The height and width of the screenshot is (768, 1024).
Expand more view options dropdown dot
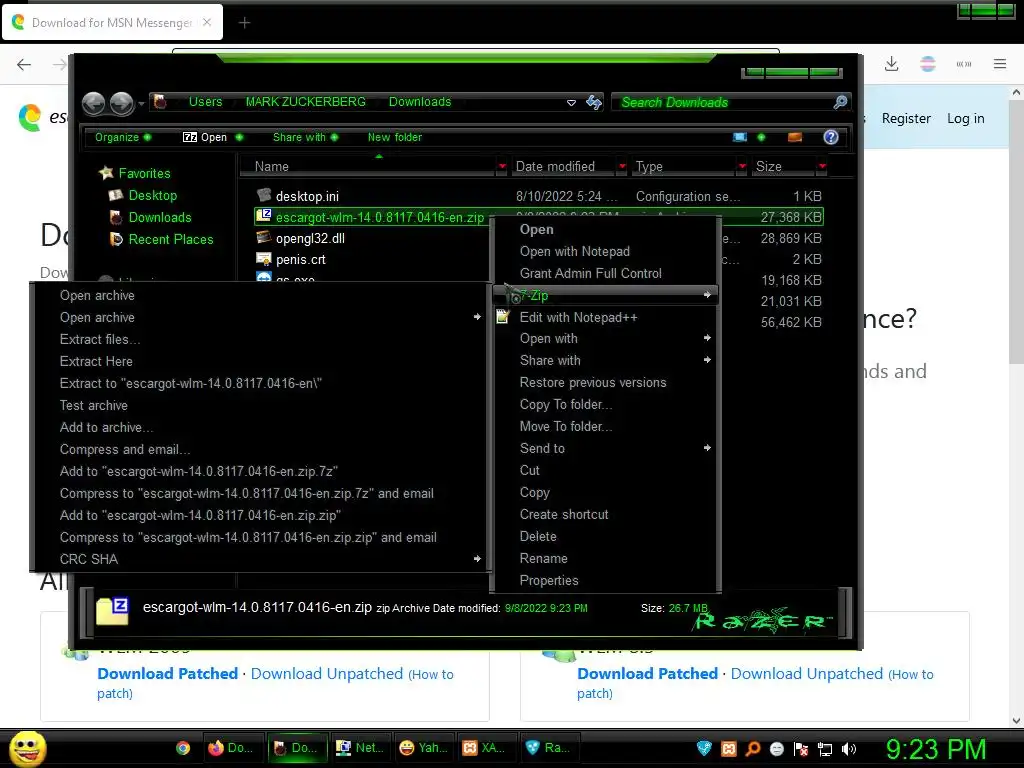pos(761,137)
